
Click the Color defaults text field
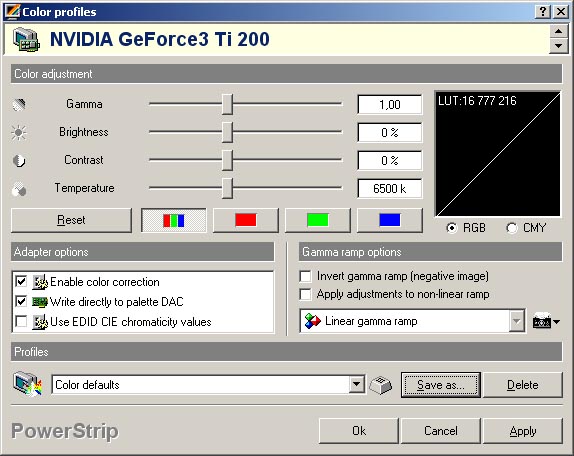click(x=201, y=385)
